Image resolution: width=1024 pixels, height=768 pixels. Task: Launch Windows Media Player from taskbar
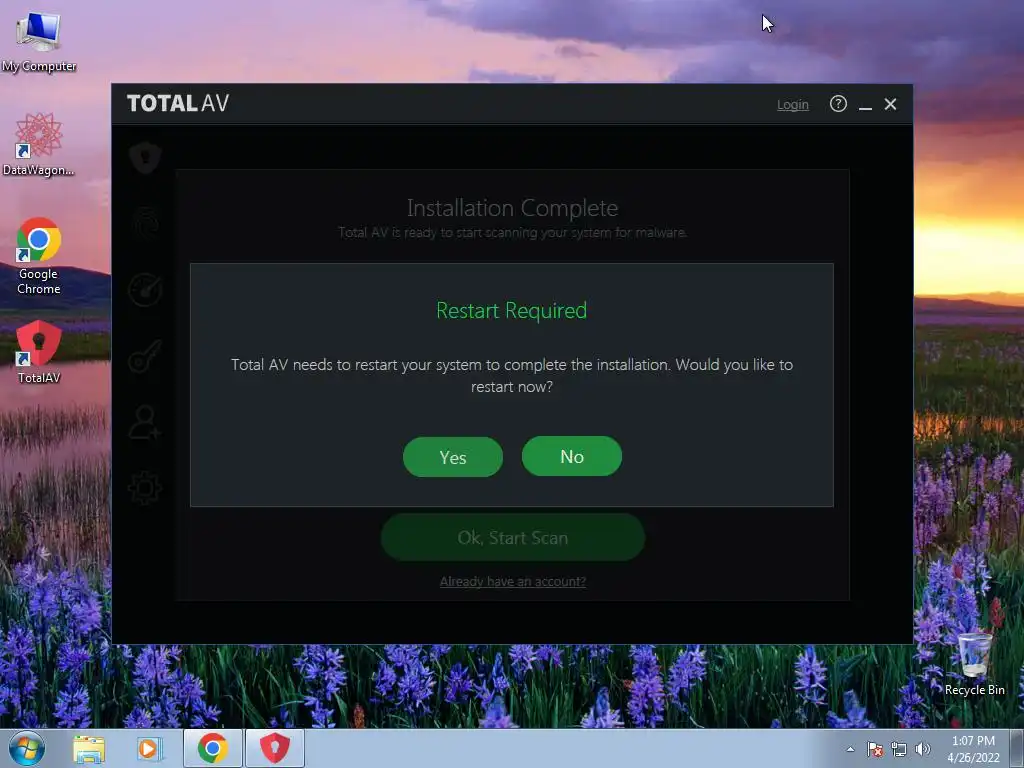(x=148, y=749)
